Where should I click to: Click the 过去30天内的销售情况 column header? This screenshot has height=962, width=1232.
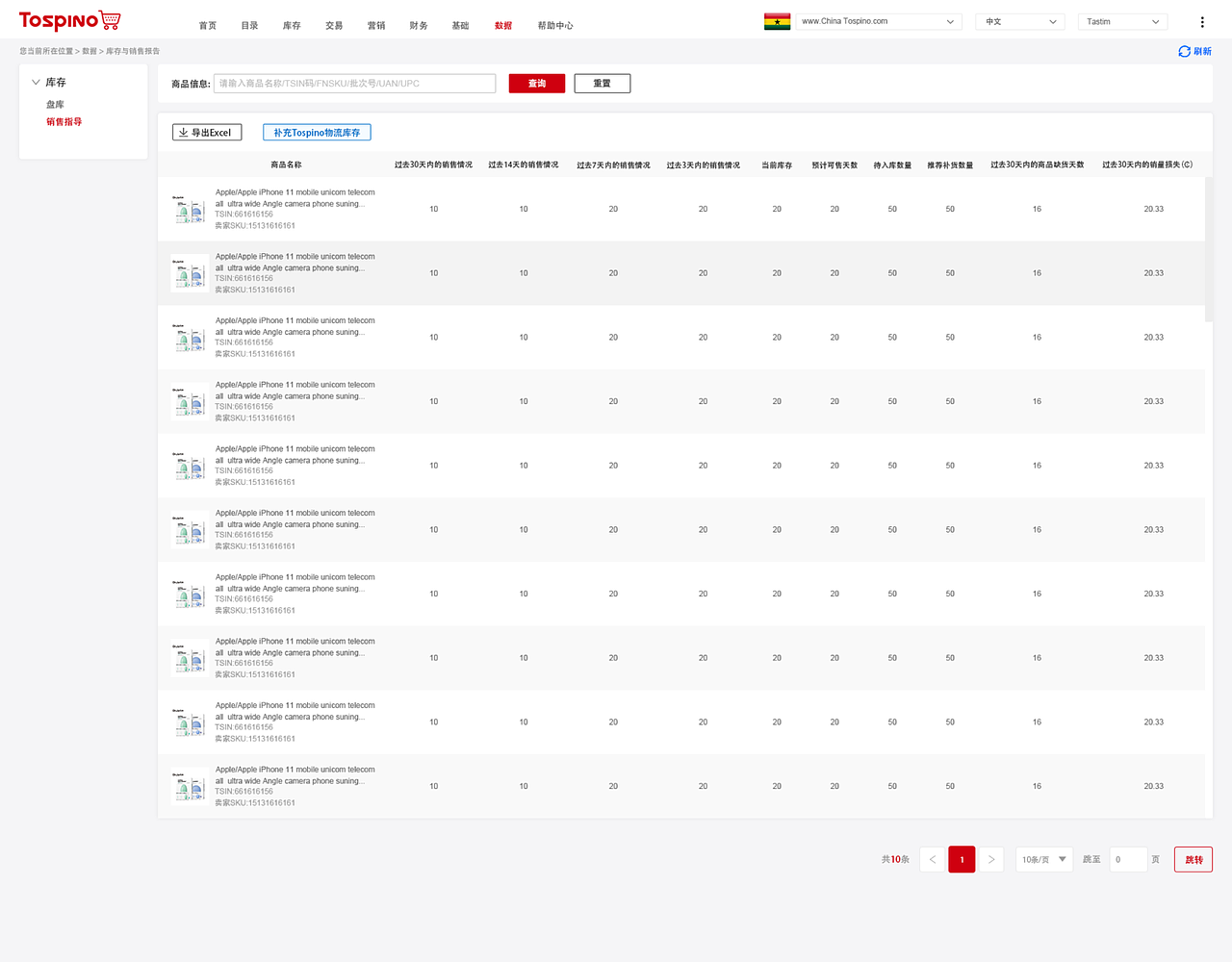pyautogui.click(x=433, y=165)
